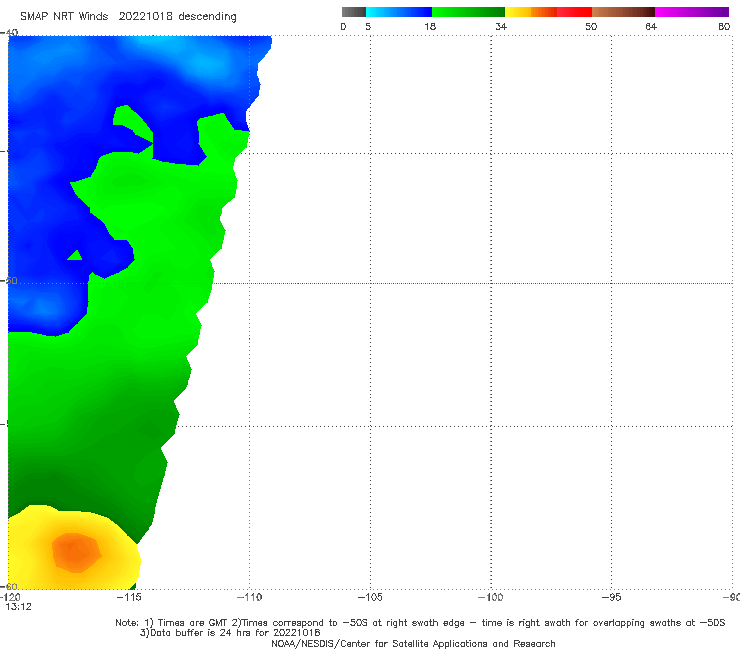This screenshot has height=650, width=740.
Task: Click the magenta-purple segment of the color bar
Action: click(692, 12)
